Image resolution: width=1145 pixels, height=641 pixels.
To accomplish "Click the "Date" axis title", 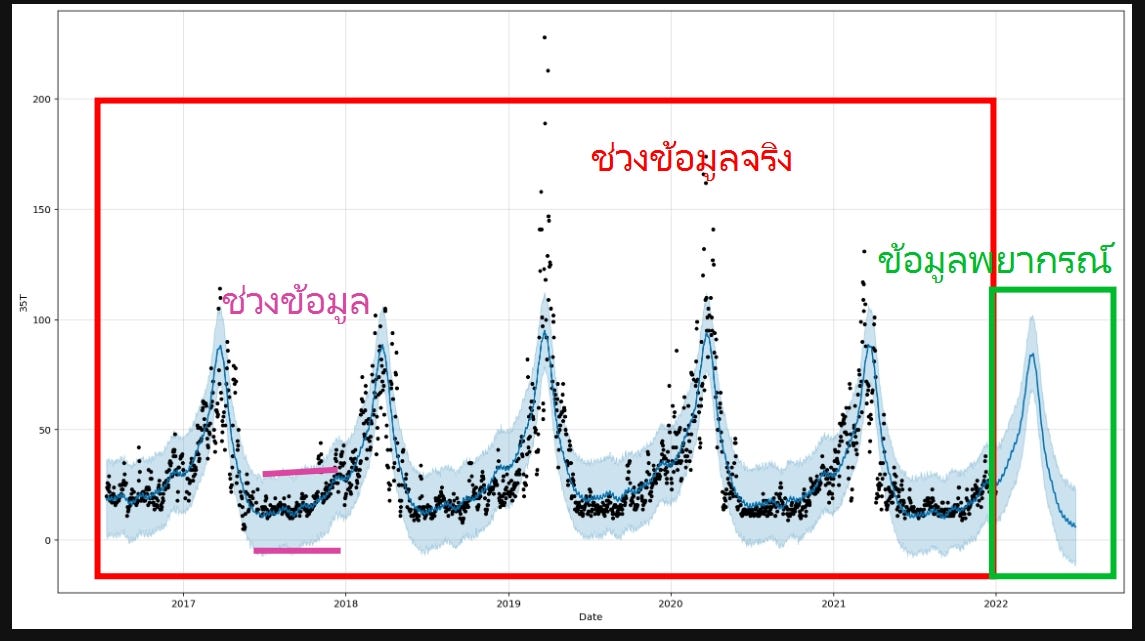I will point(591,618).
